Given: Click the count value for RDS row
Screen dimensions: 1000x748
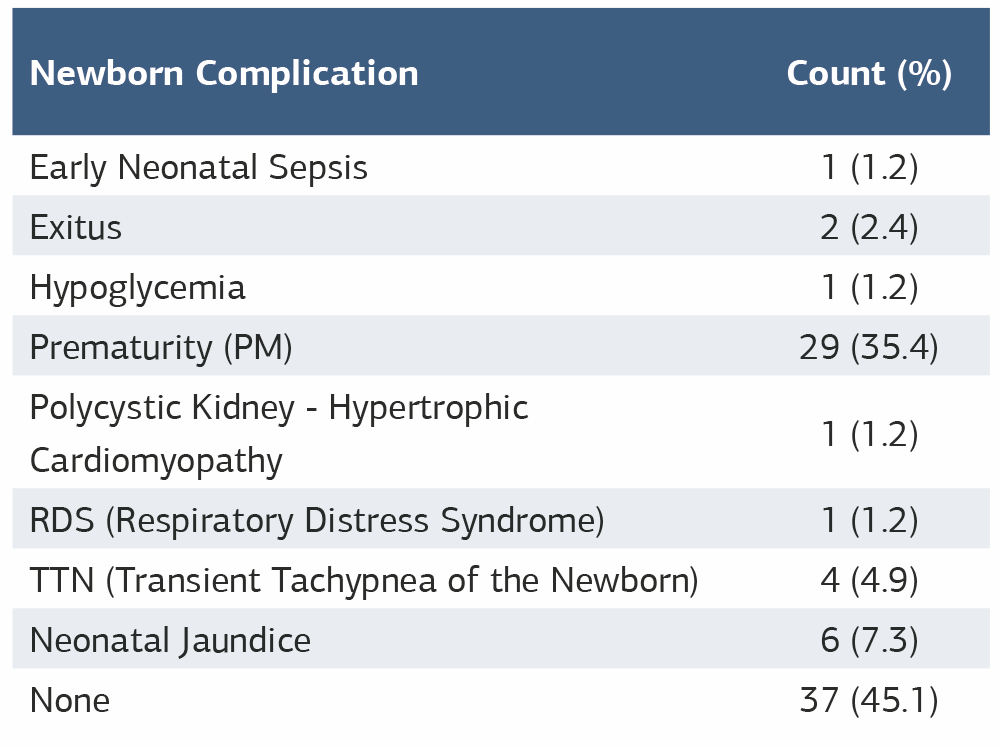Looking at the screenshot, I should point(868,520).
